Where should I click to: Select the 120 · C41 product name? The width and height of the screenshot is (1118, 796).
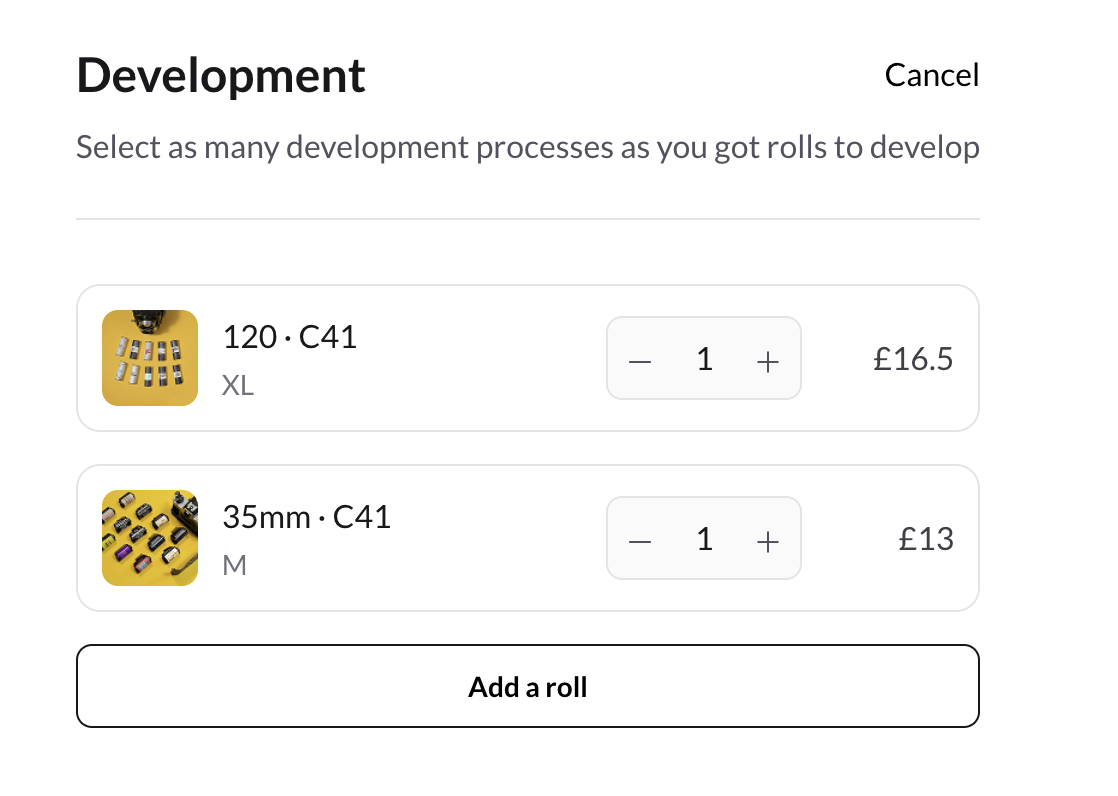[x=289, y=338]
